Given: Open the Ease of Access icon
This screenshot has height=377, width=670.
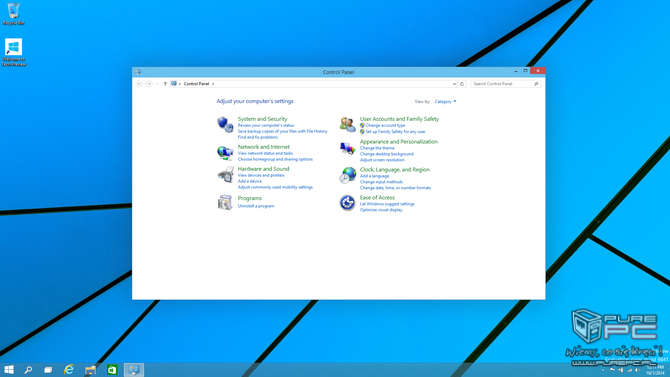Looking at the screenshot, I should pos(347,203).
